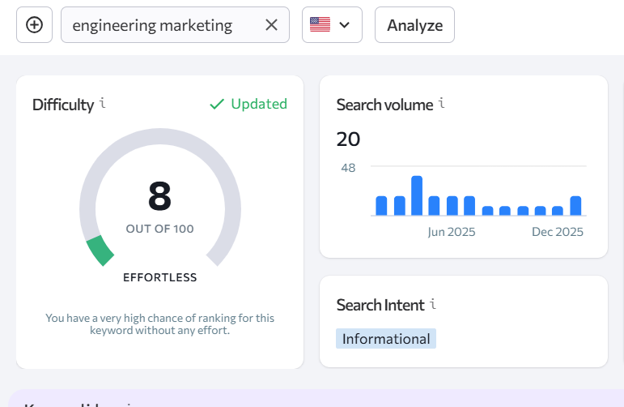Click the Jun 2025 axis label
This screenshot has width=624, height=407.
coord(452,232)
